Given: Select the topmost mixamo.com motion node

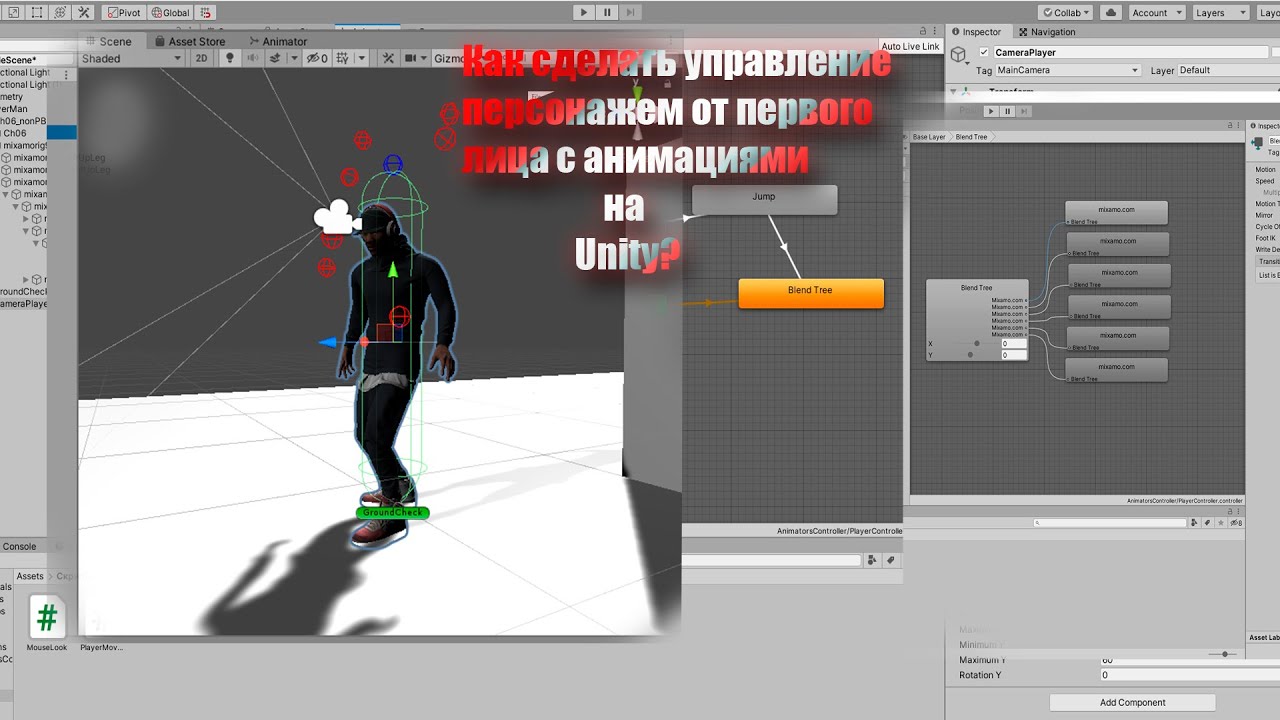Looking at the screenshot, I should (x=1117, y=212).
